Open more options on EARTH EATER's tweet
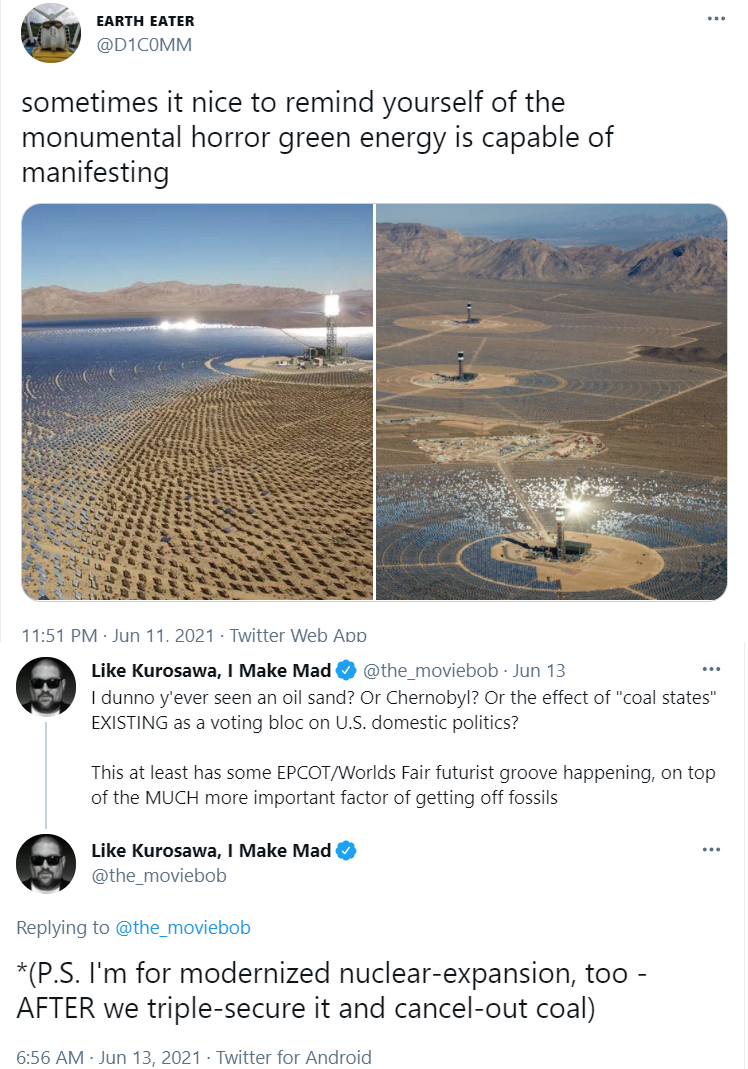 tap(716, 18)
